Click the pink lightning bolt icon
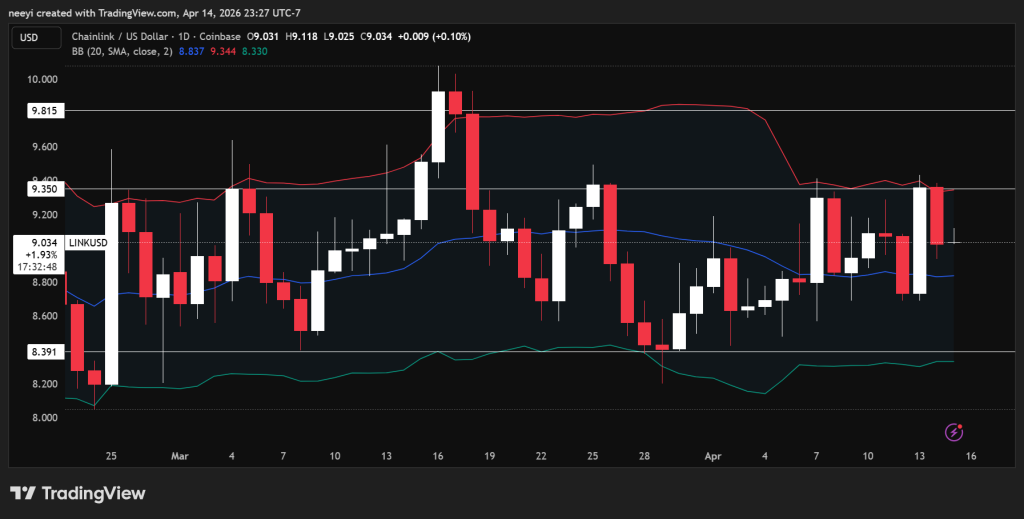1024x519 pixels. (x=955, y=432)
